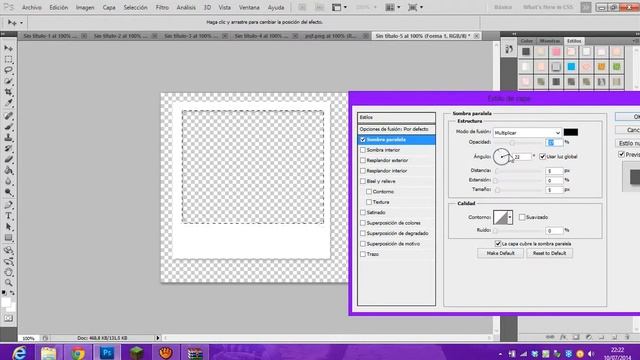Open the Modo de fusión dropdown
The height and width of the screenshot is (360, 640).
coord(527,133)
